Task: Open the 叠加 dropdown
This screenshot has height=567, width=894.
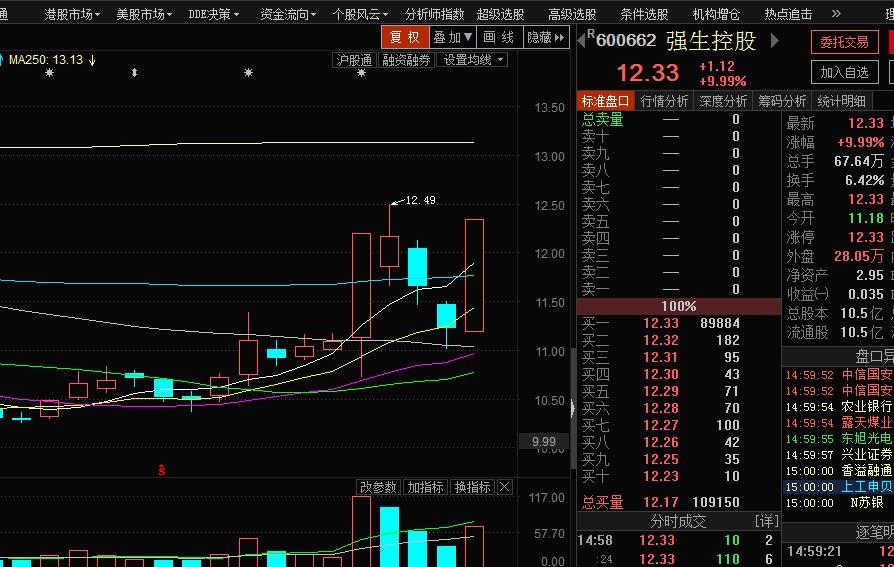Action: click(452, 38)
